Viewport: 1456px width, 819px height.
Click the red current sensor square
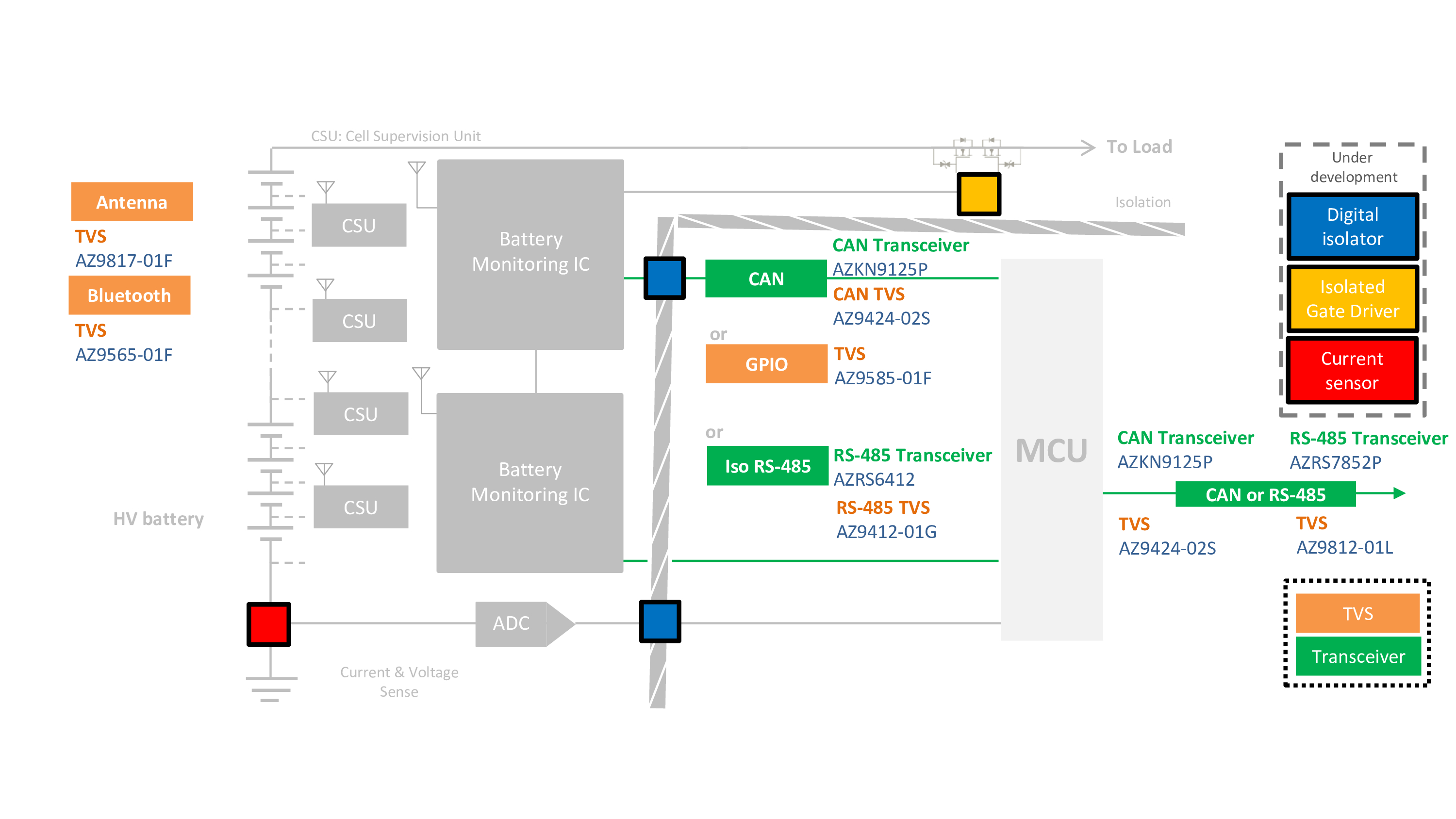point(268,624)
